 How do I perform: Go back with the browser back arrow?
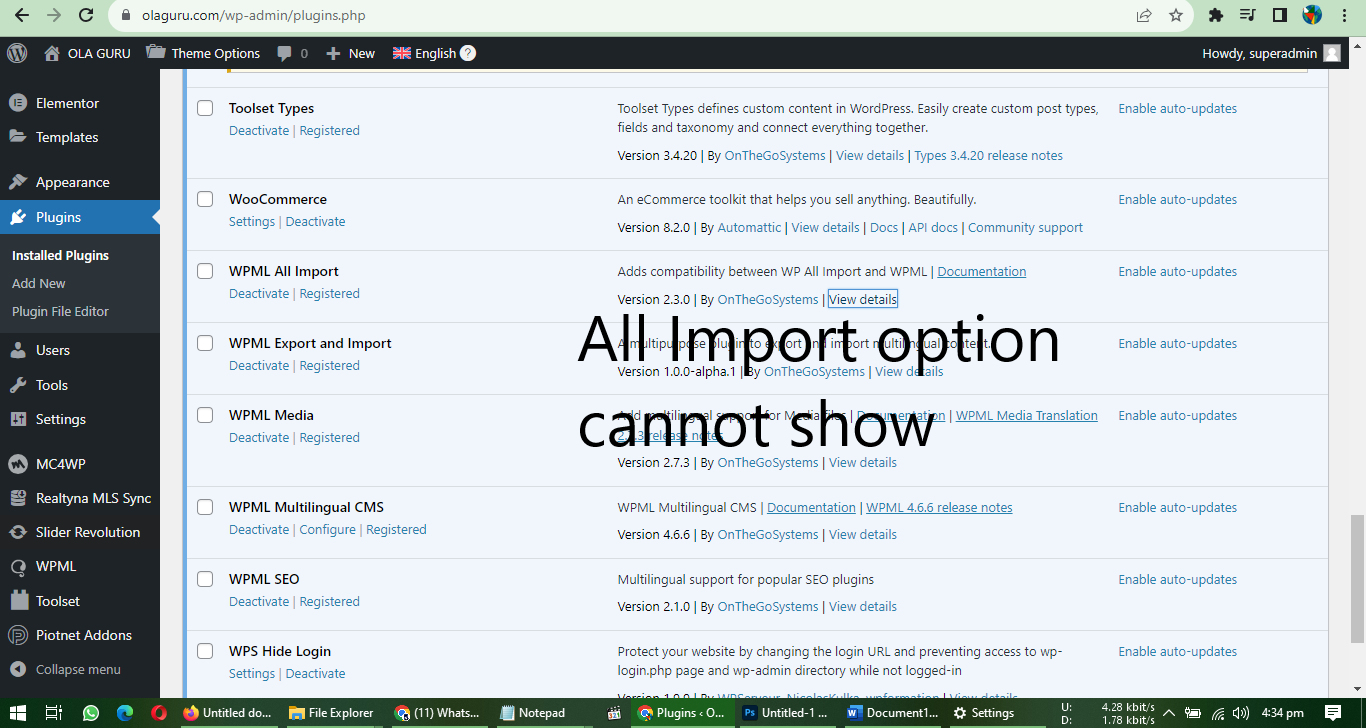(x=22, y=15)
